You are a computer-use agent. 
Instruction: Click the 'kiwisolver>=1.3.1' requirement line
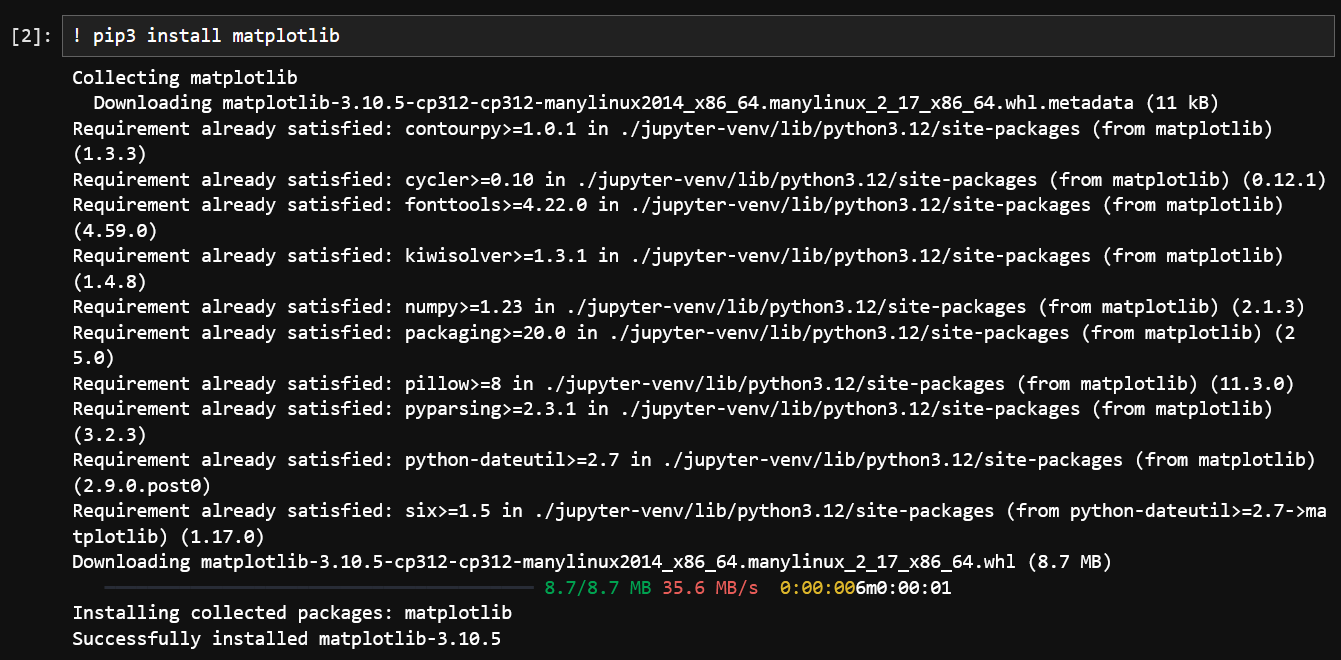click(677, 255)
